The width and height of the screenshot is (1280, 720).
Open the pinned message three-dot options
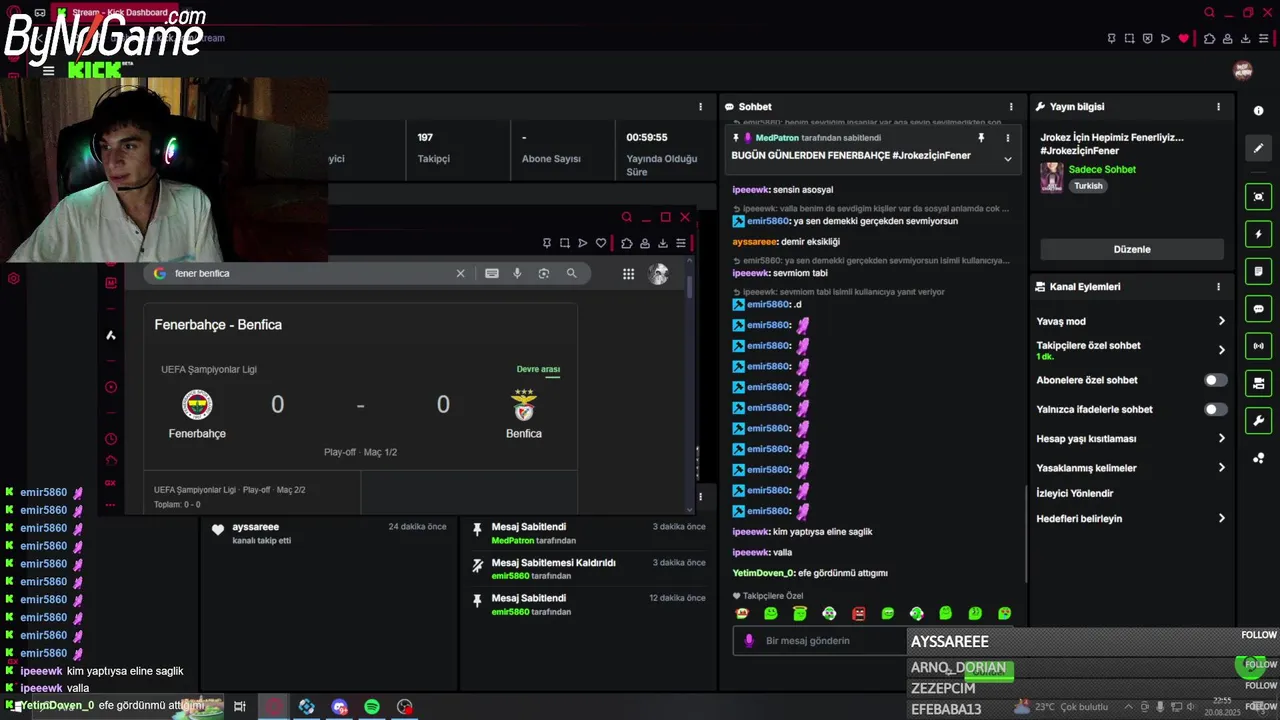[1008, 138]
